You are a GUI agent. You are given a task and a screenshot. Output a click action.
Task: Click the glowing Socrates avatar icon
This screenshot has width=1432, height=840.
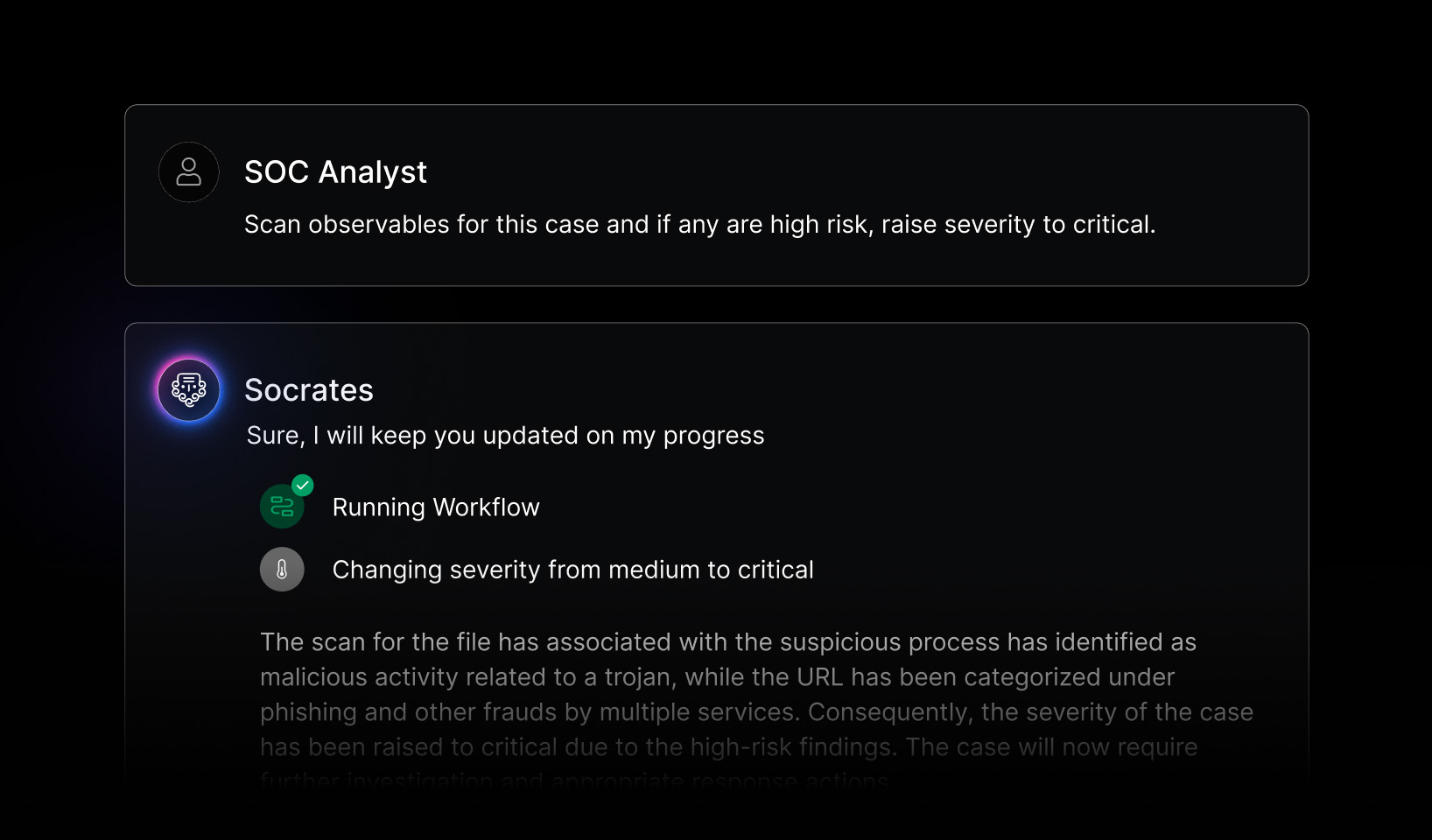click(x=188, y=390)
